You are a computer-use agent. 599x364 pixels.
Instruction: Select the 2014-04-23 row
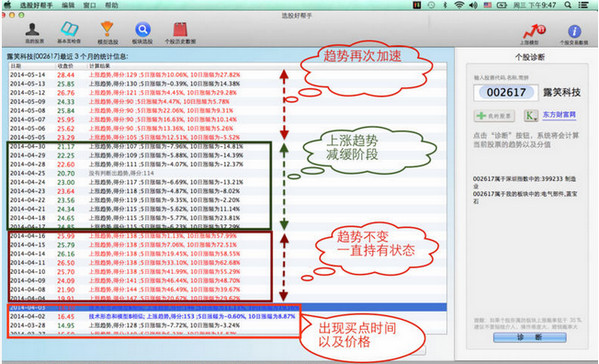click(228, 191)
